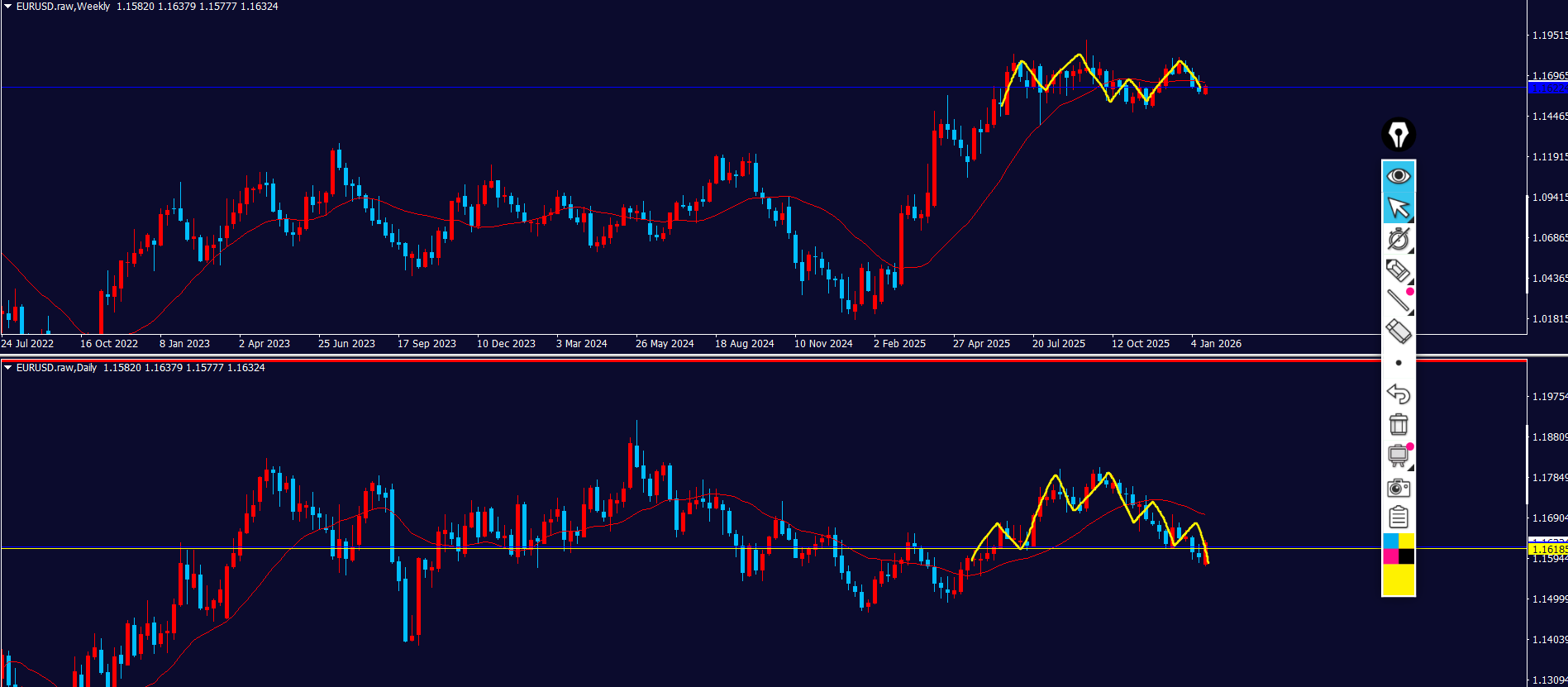Click the large yellow current color block

tap(1399, 580)
